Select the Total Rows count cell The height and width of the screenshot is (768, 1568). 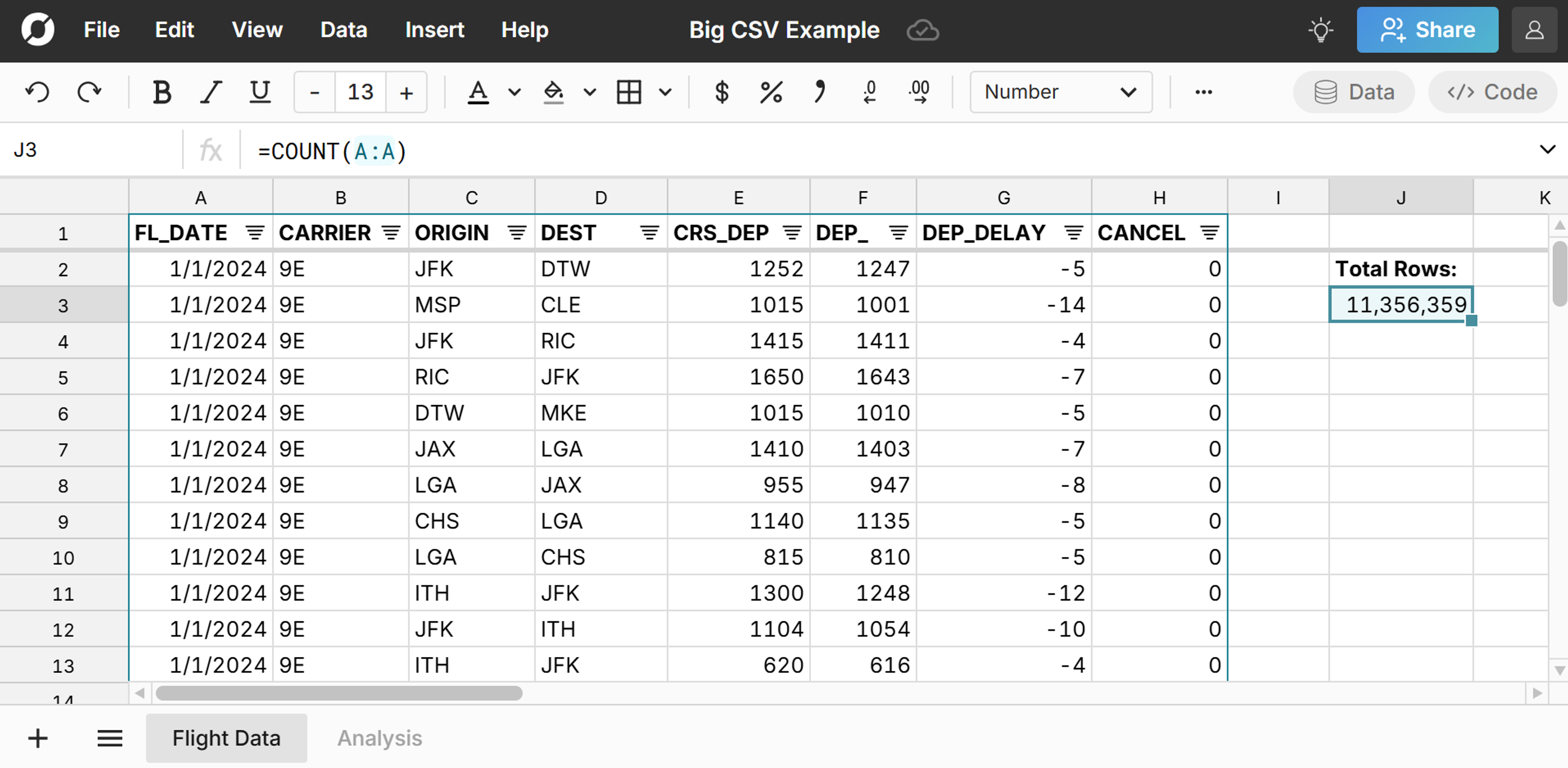click(1400, 305)
